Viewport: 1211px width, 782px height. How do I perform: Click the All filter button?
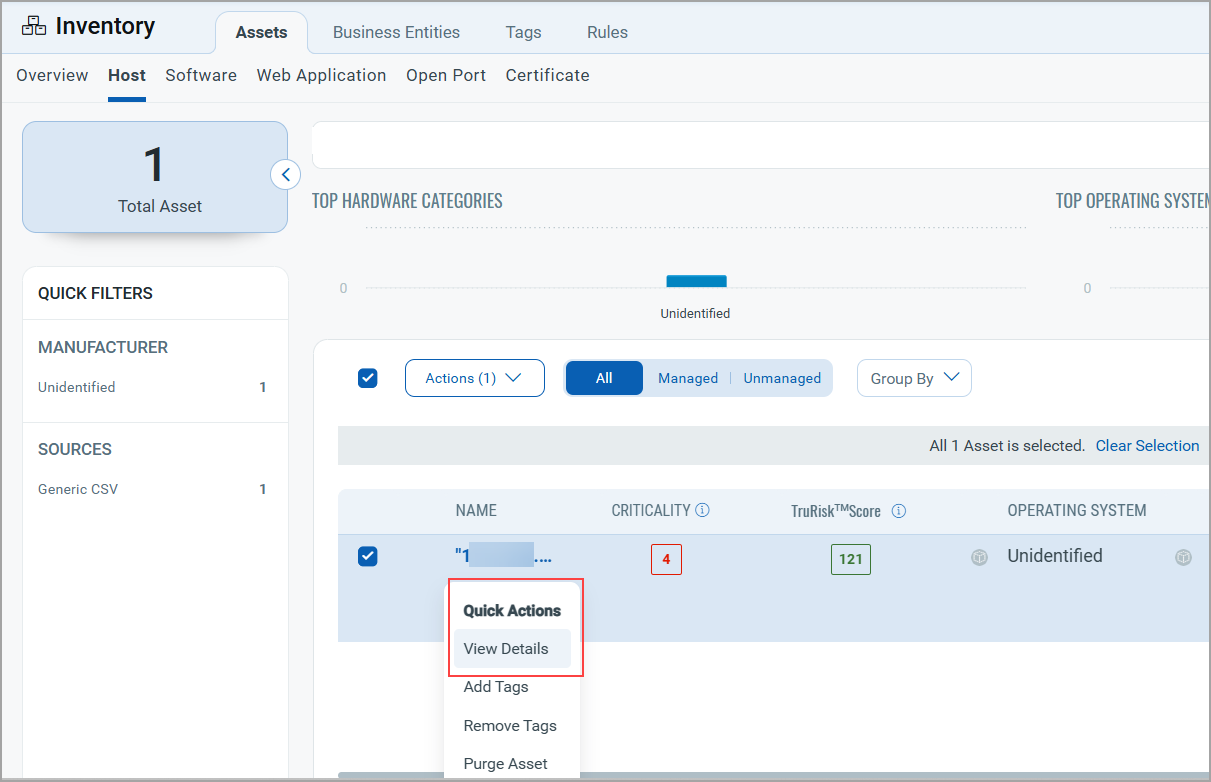[x=604, y=378]
